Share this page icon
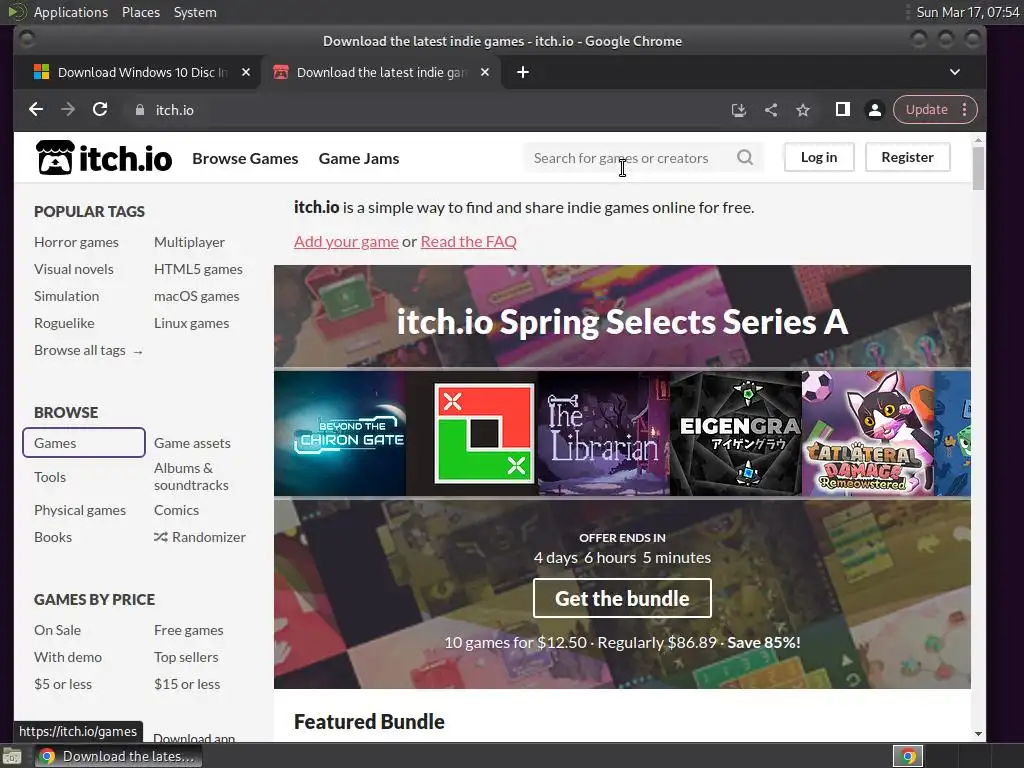Image resolution: width=1024 pixels, height=768 pixels. [x=771, y=110]
